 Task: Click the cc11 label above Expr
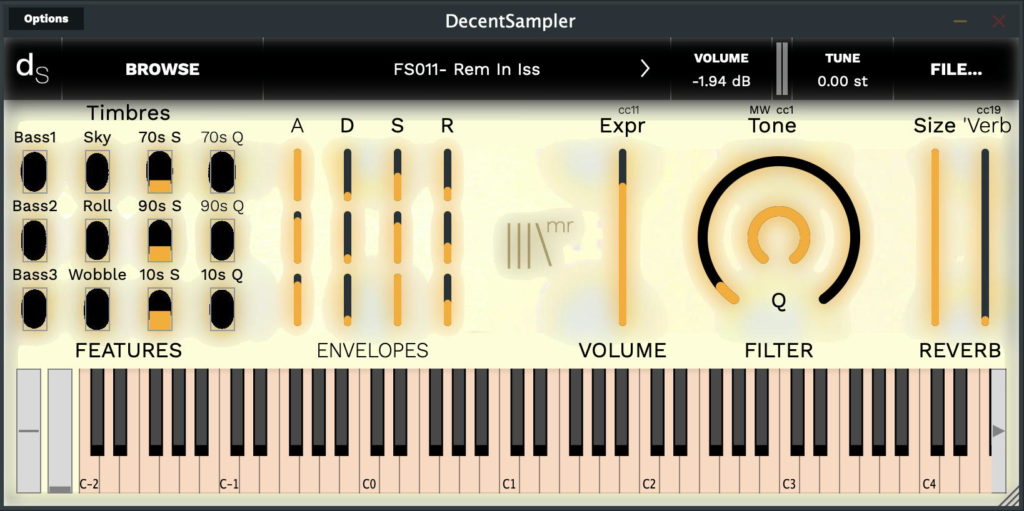[629, 110]
